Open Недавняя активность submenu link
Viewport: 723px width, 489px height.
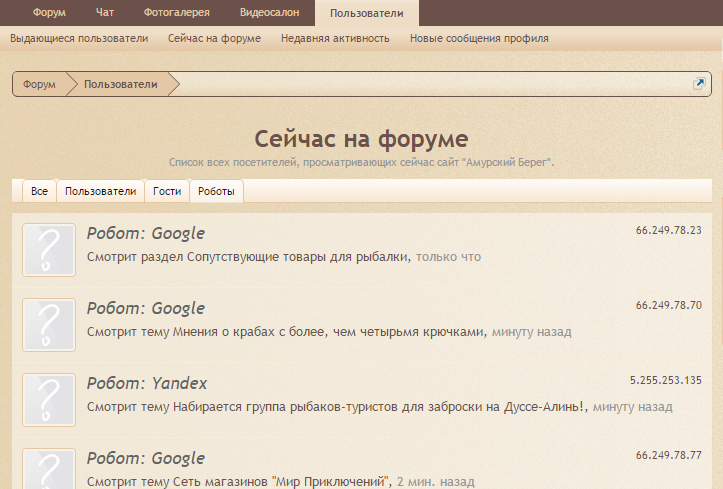(x=335, y=38)
